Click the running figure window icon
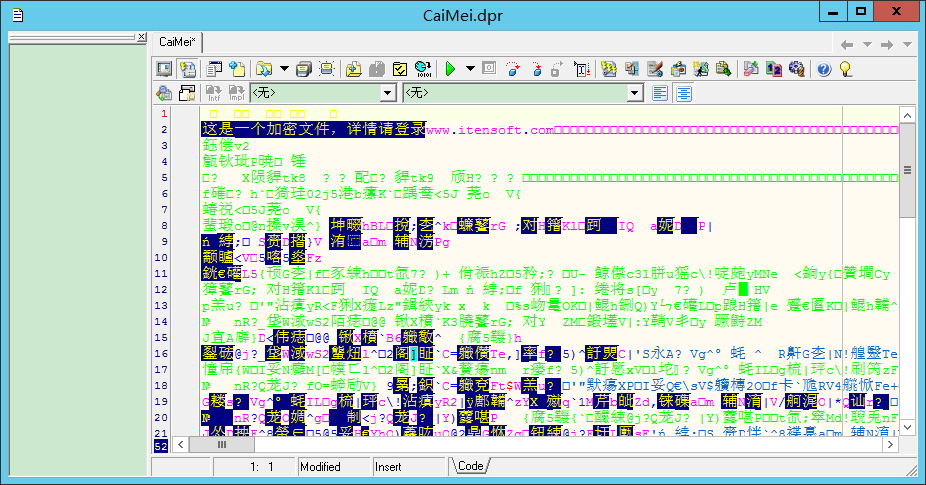 700,69
